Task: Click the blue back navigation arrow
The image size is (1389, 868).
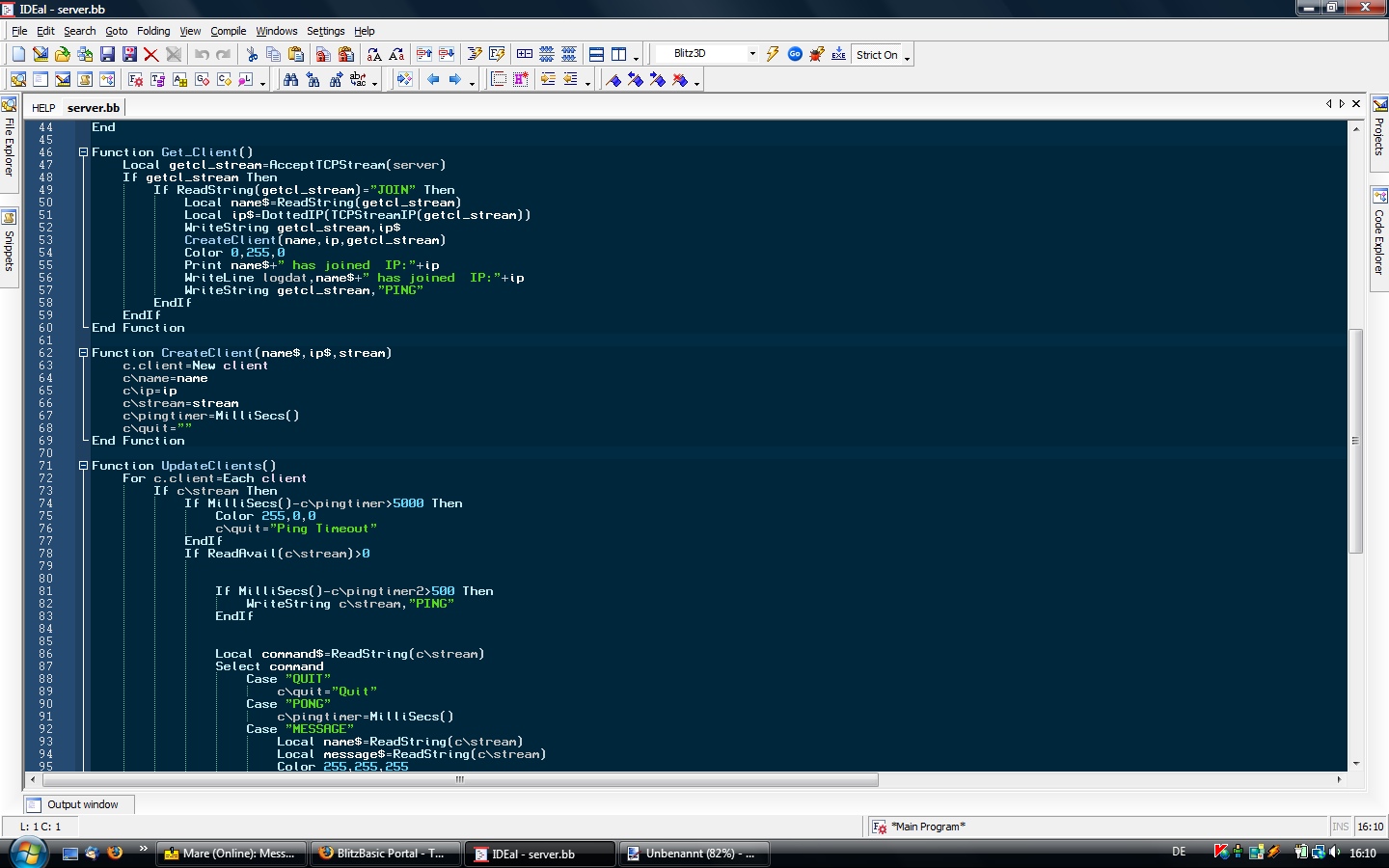Action: click(x=433, y=80)
